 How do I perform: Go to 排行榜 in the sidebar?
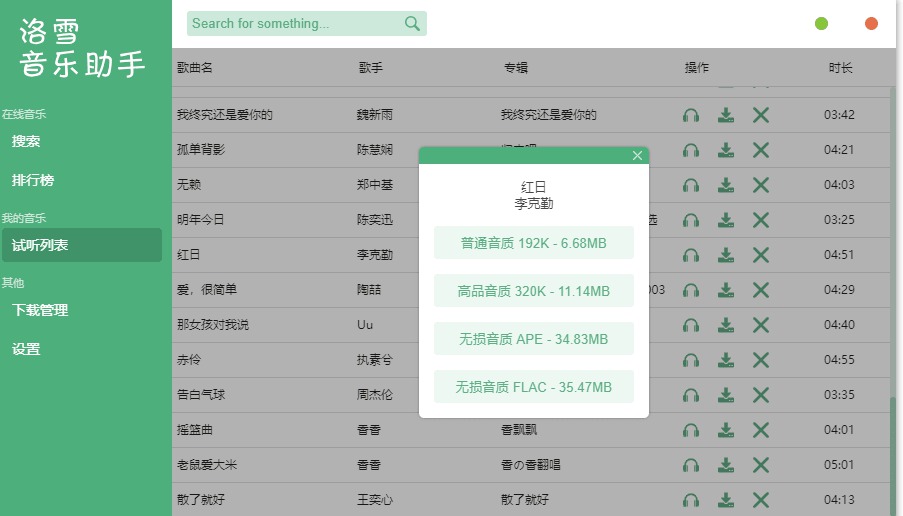[33, 181]
